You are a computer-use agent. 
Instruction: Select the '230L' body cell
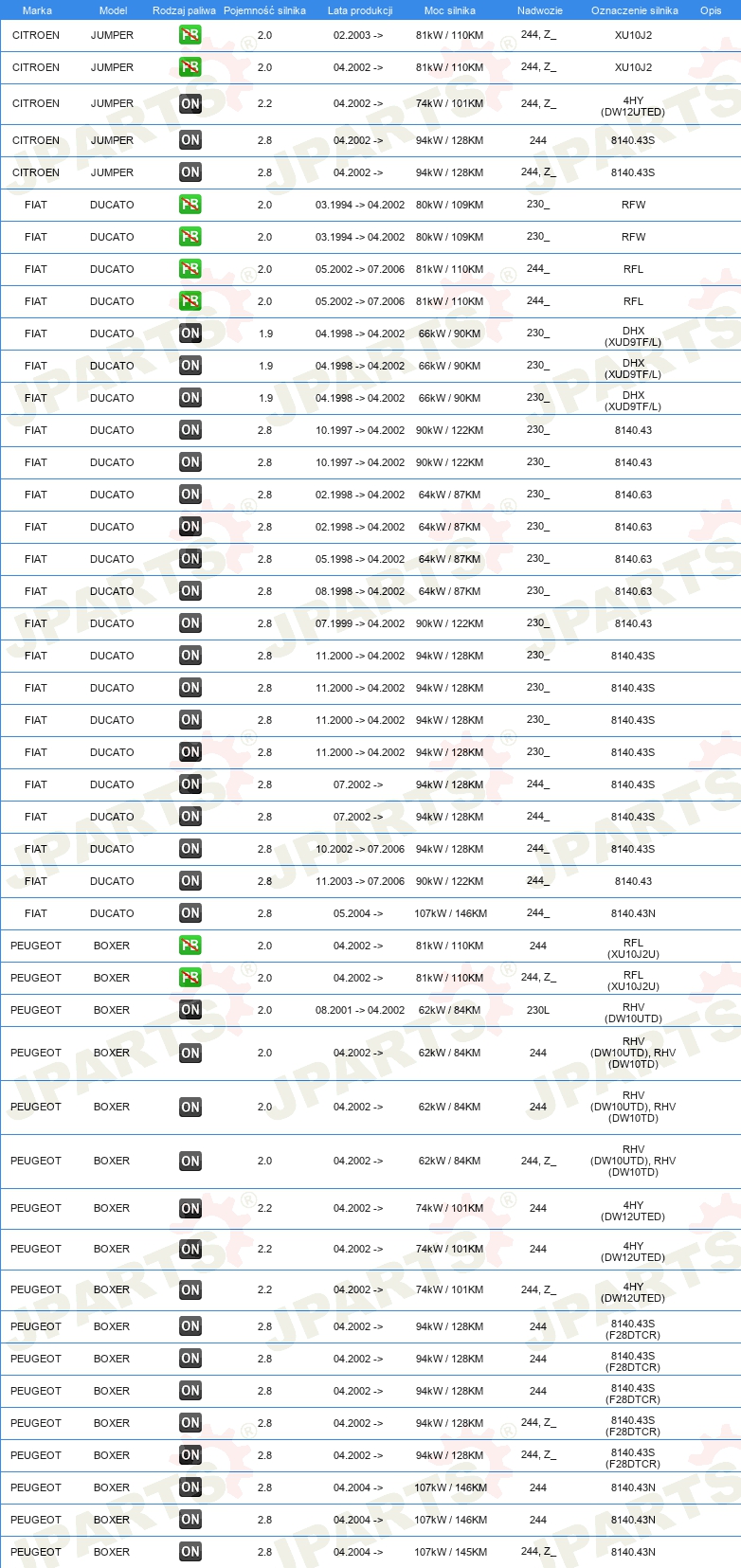tap(538, 1010)
